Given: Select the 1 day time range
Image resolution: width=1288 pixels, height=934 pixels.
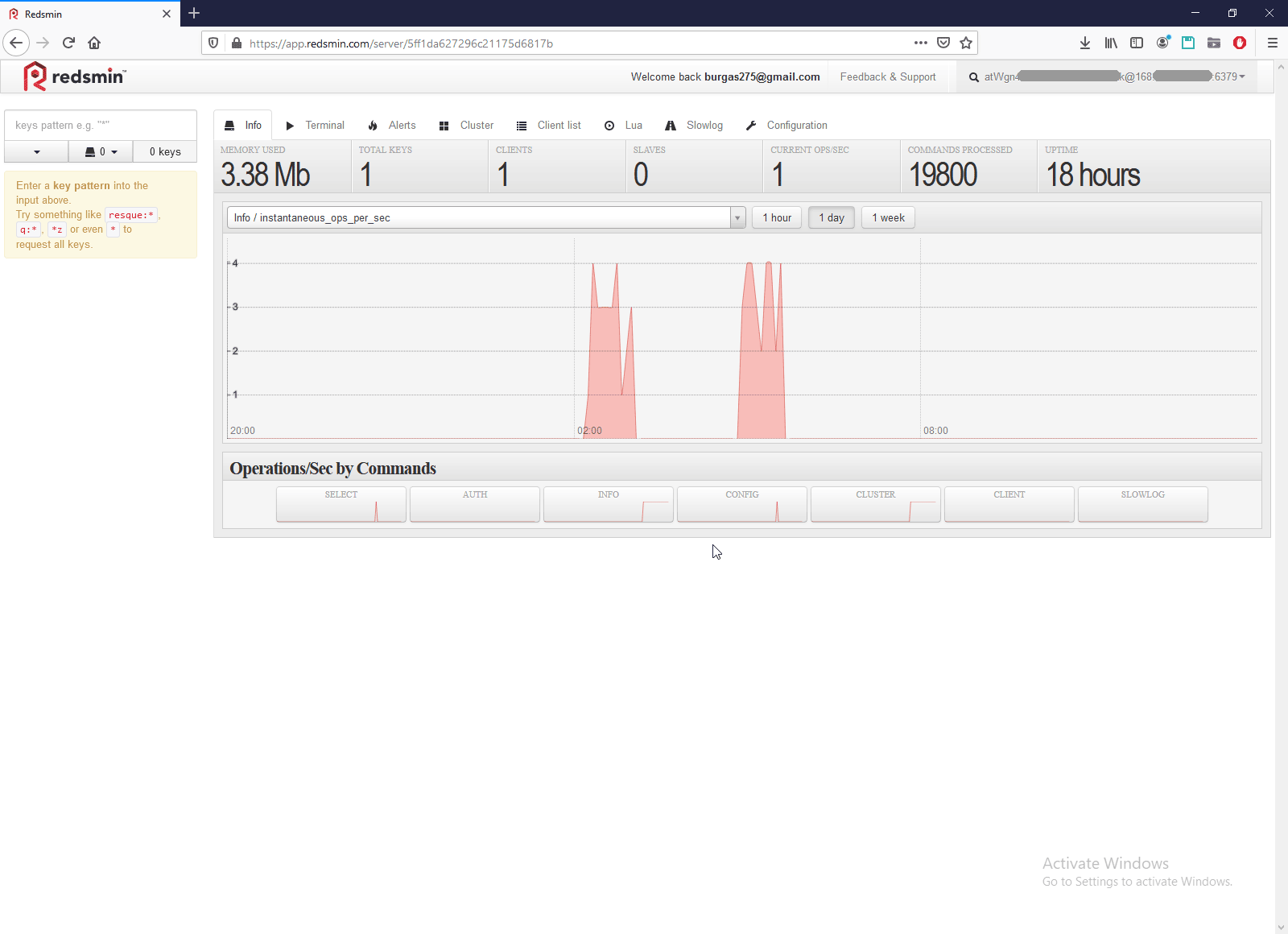Looking at the screenshot, I should 832,217.
